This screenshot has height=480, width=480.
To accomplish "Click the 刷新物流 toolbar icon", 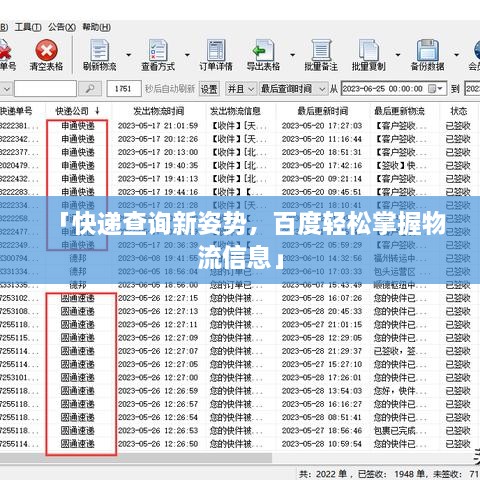I will coord(99,50).
